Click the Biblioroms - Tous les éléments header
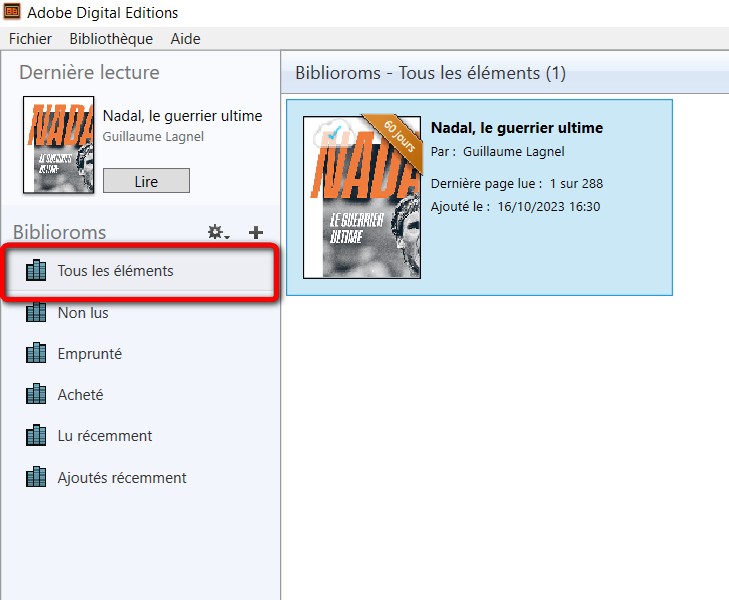 tap(430, 74)
